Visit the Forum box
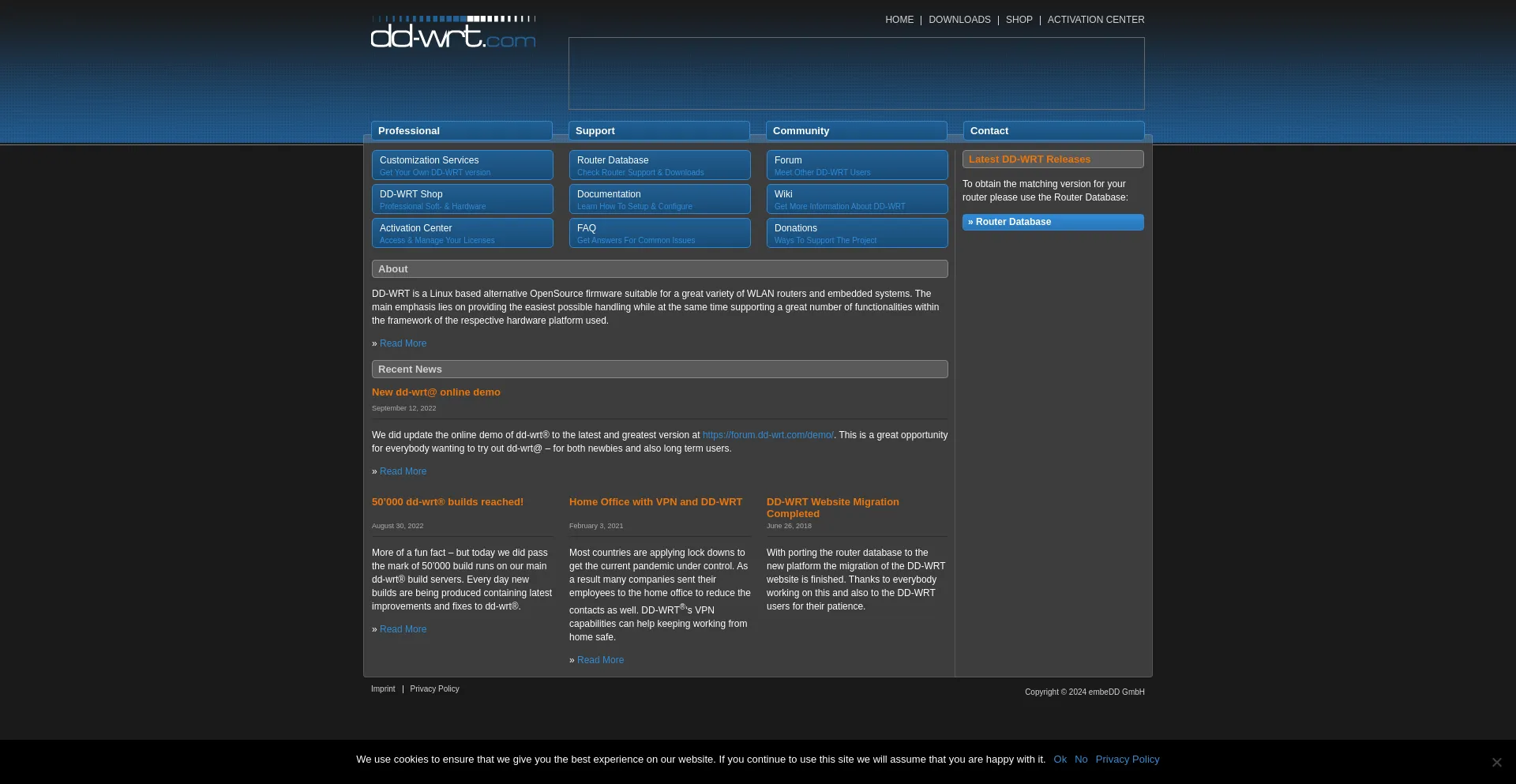Viewport: 1516px width, 784px height. click(857, 165)
